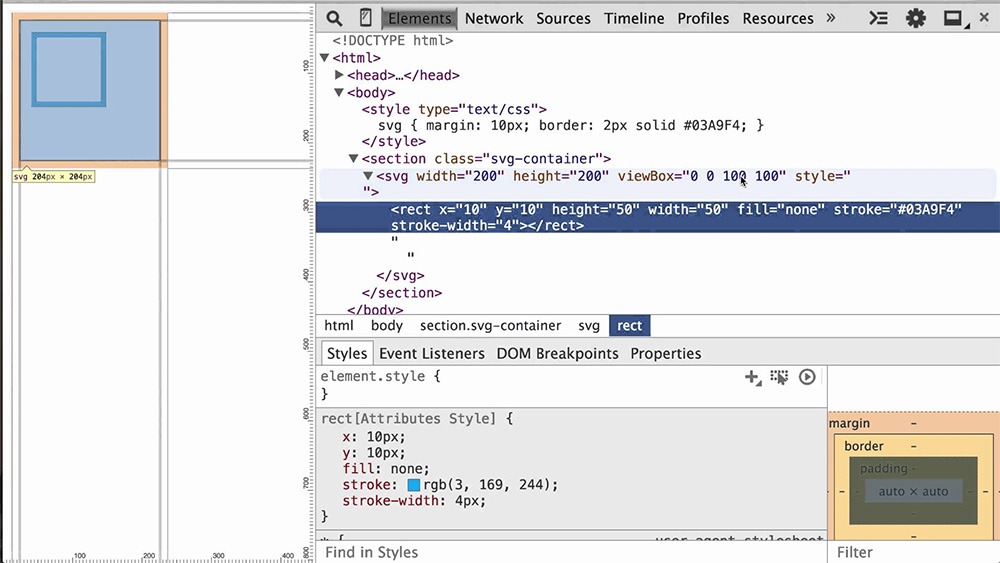Select the closing </svg> tag line
This screenshot has height=563, width=1000.
click(x=401, y=275)
